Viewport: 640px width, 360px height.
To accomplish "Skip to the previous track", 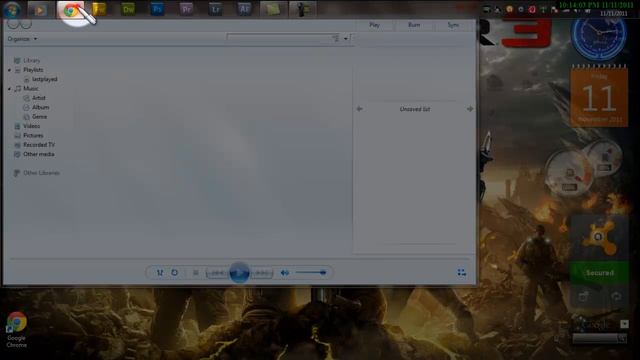I will [217, 273].
